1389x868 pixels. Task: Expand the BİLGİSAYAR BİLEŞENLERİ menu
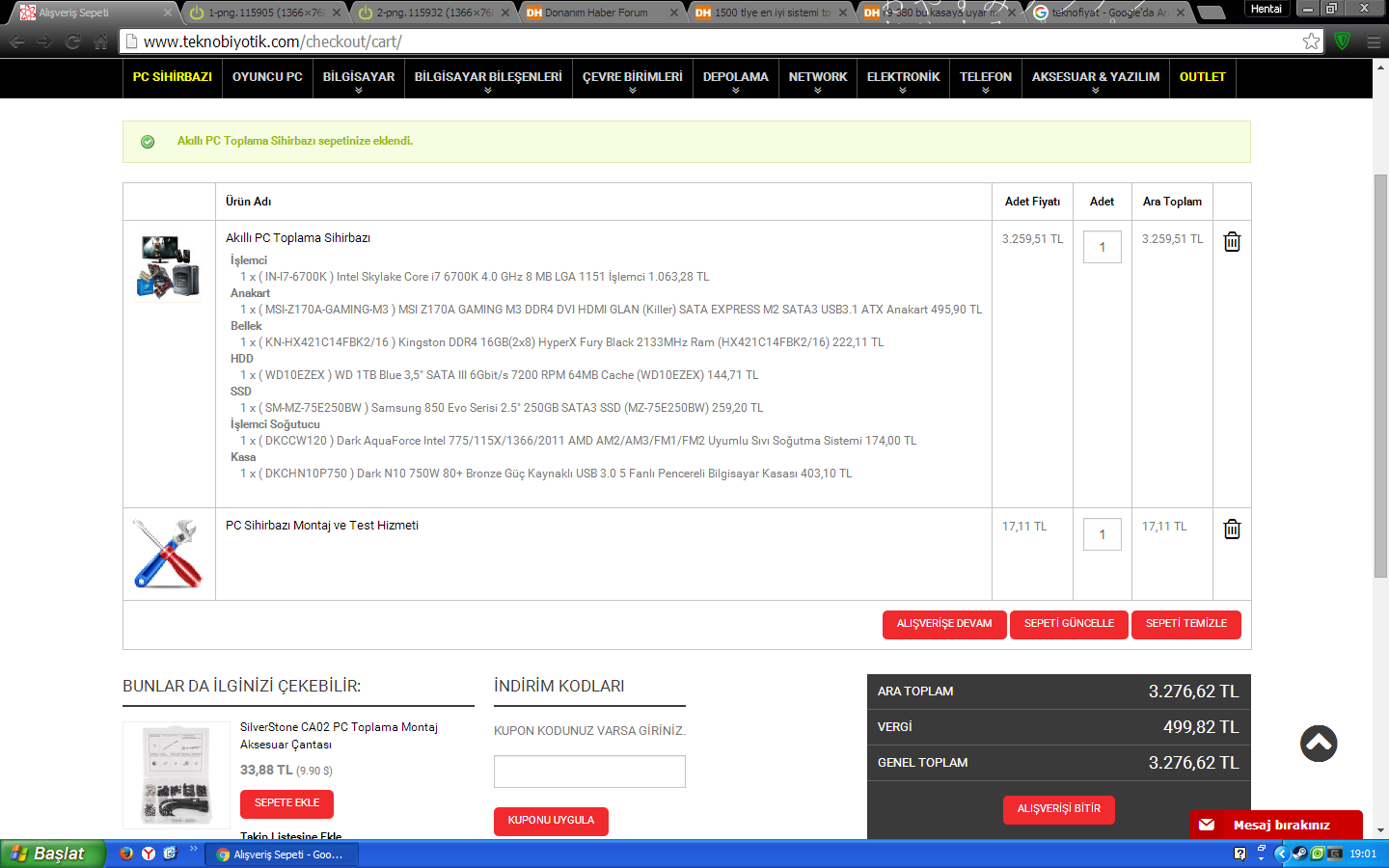[x=488, y=79]
